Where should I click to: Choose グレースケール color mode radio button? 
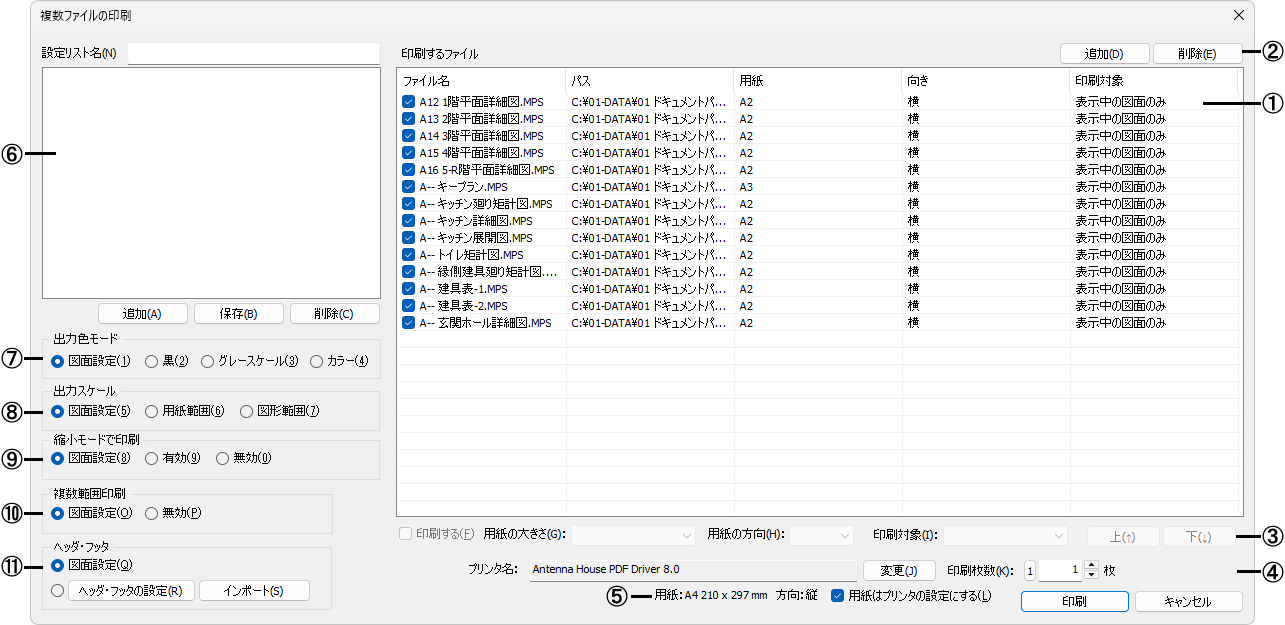(208, 361)
